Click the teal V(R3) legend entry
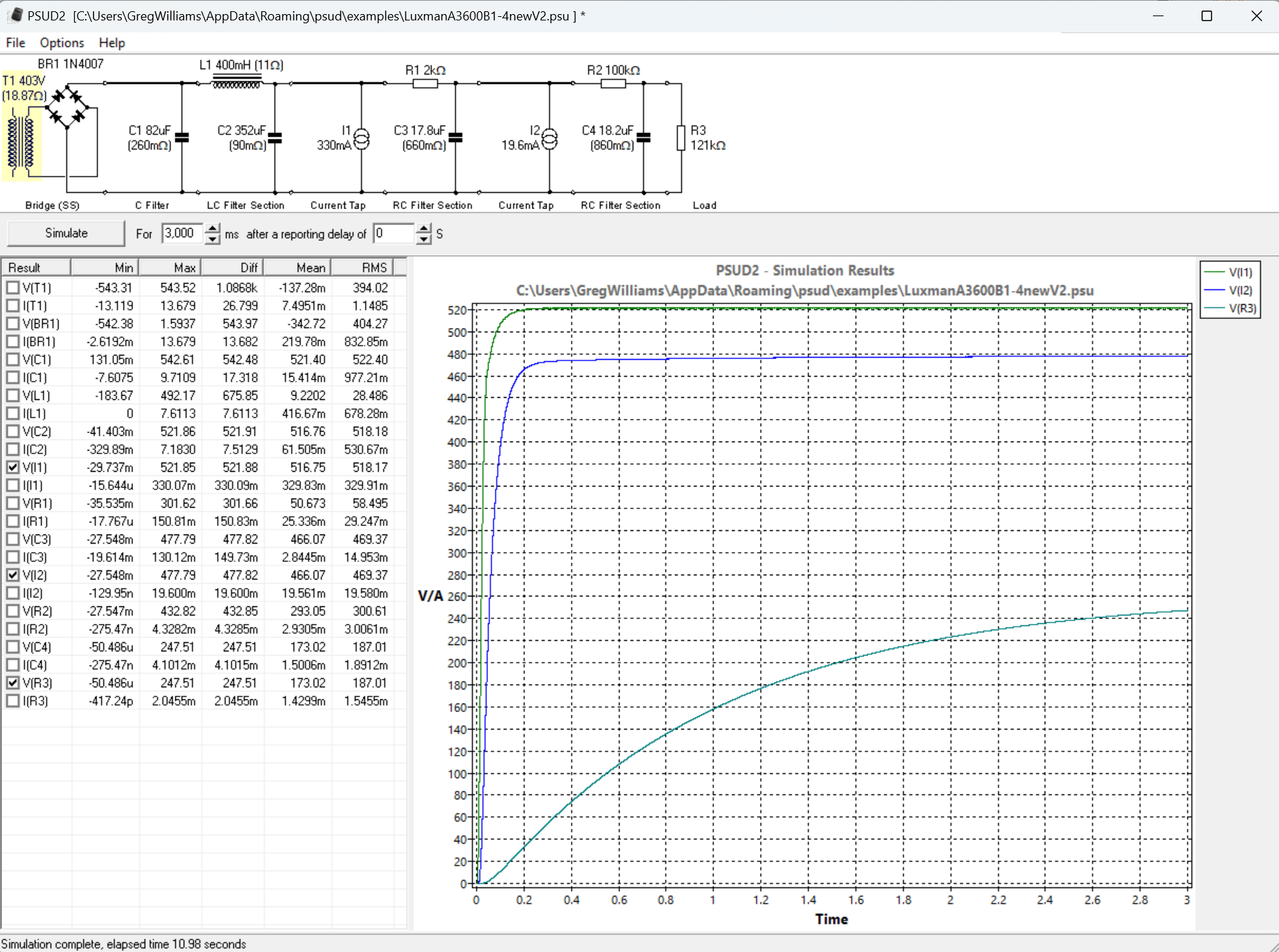Viewport: 1279px width, 952px height. point(1229,308)
